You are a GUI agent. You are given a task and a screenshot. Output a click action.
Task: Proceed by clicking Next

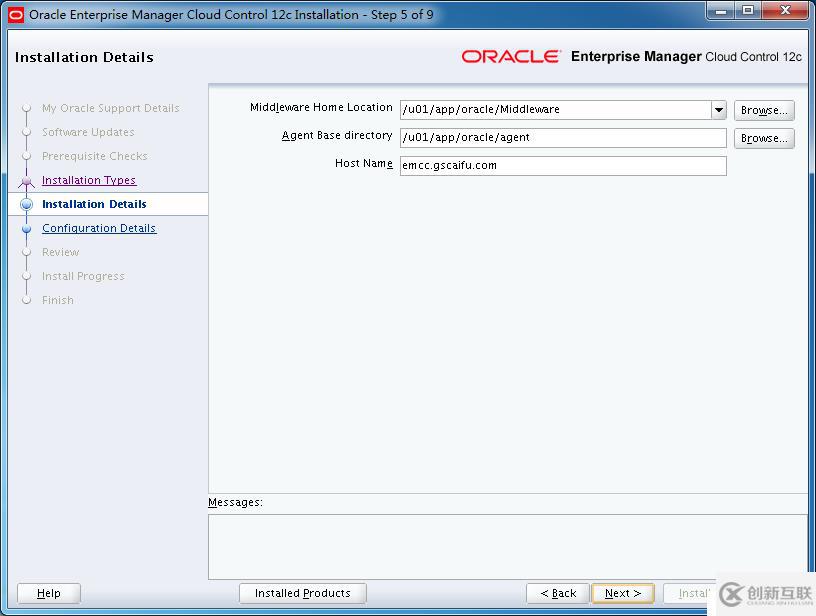coord(621,592)
